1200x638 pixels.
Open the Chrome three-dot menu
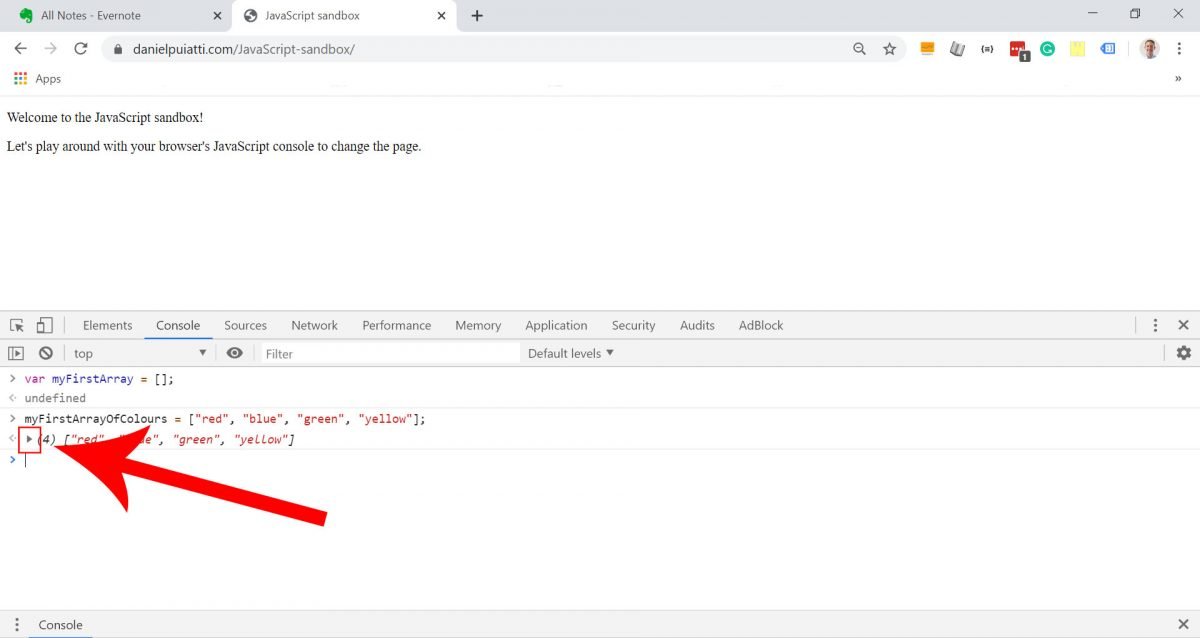(x=1180, y=49)
